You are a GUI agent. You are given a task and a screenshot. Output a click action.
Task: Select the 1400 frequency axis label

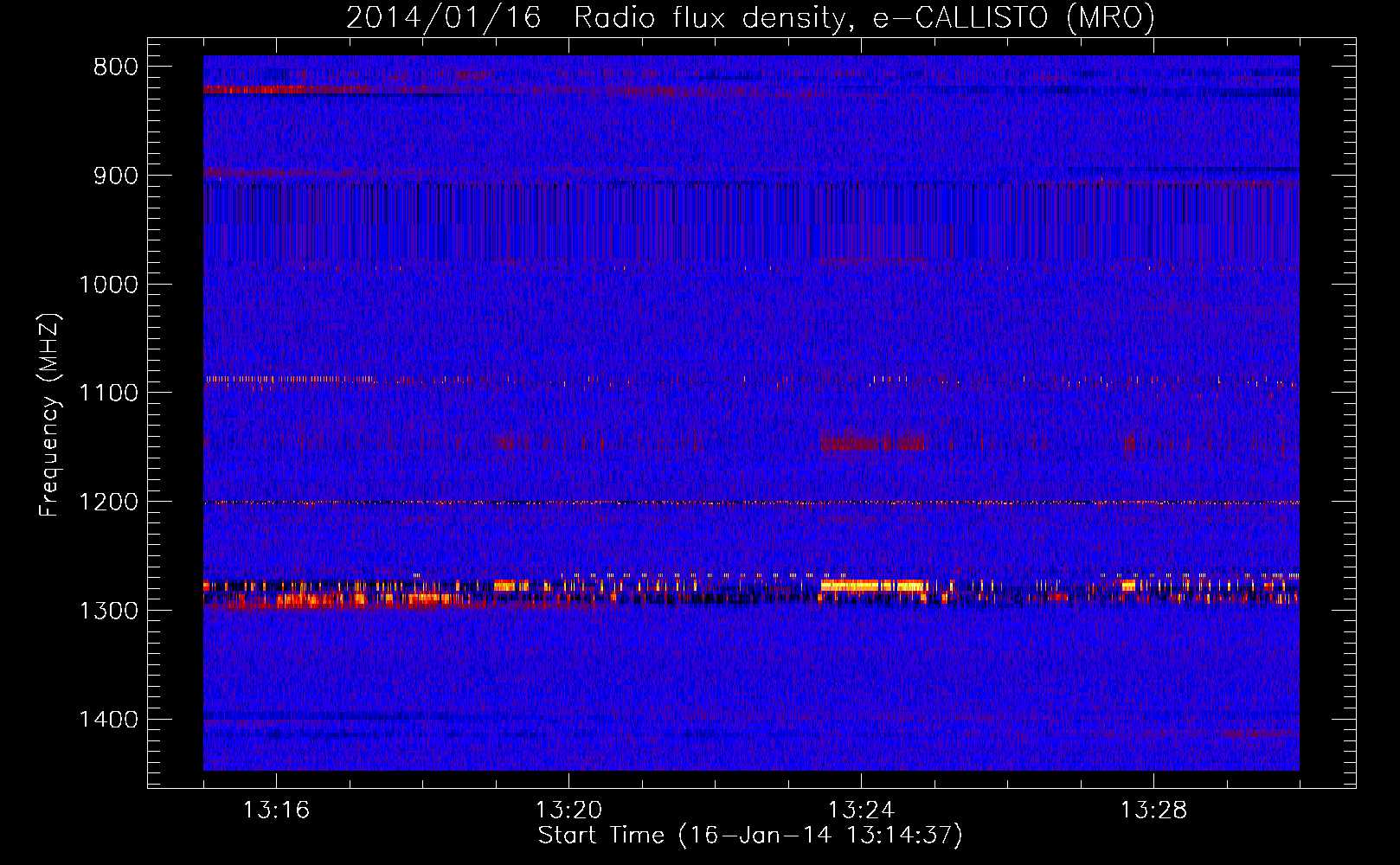click(x=108, y=720)
